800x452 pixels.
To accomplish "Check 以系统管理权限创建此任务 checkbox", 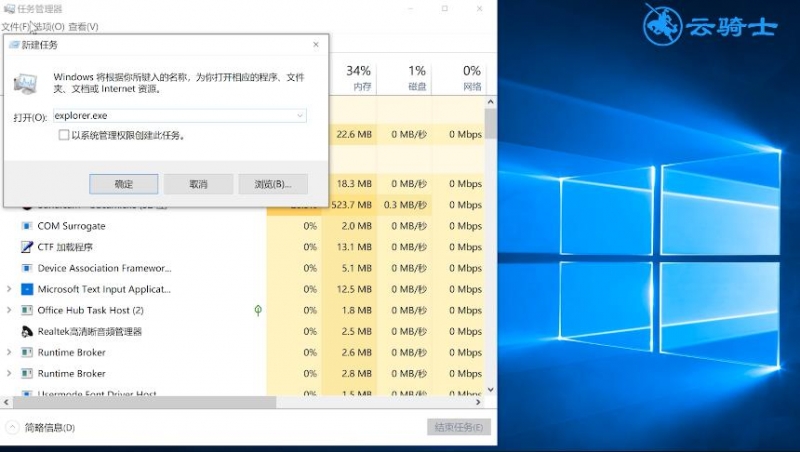I will click(x=64, y=135).
